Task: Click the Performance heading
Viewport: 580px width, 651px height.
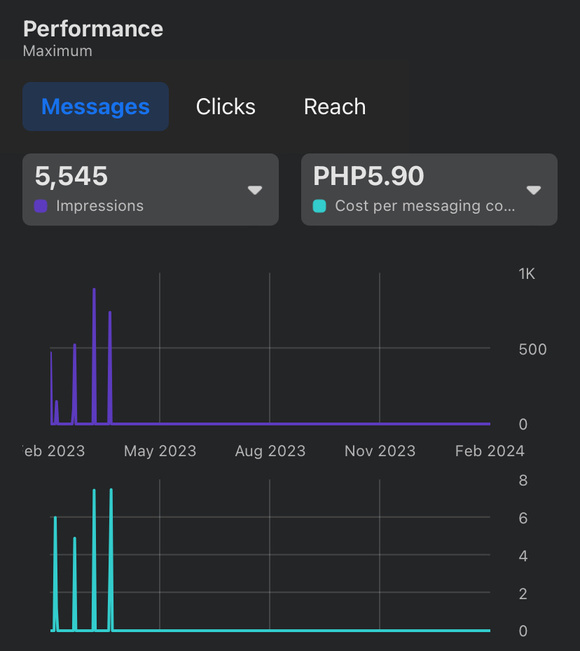Action: pyautogui.click(x=93, y=29)
